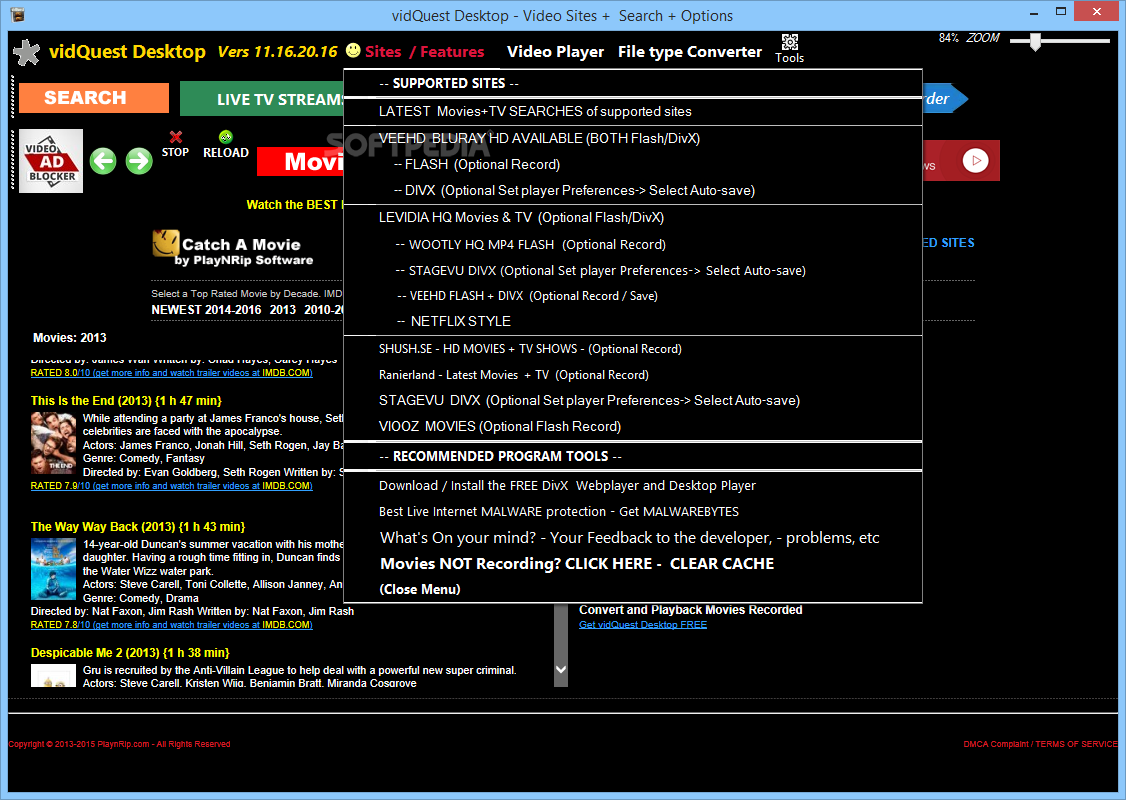Open the Sites menu

point(383,52)
